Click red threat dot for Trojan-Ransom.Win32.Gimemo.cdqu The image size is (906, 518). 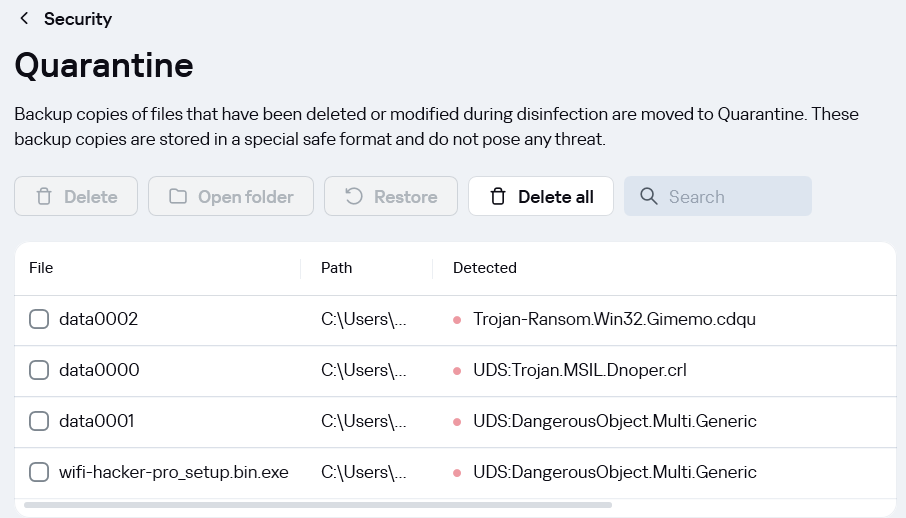tap(457, 320)
